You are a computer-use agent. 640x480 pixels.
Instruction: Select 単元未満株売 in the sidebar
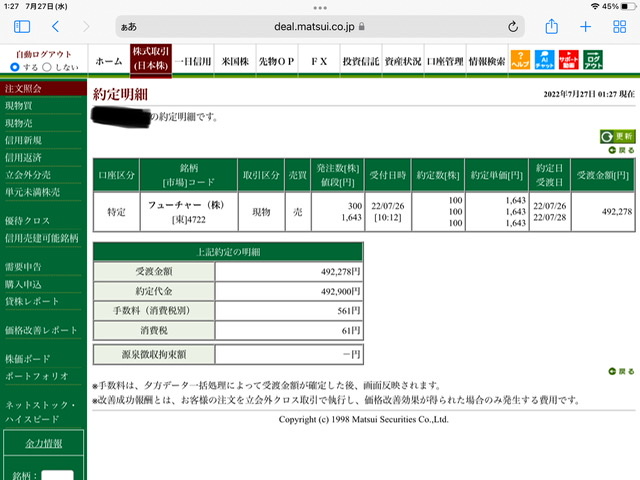click(x=32, y=192)
